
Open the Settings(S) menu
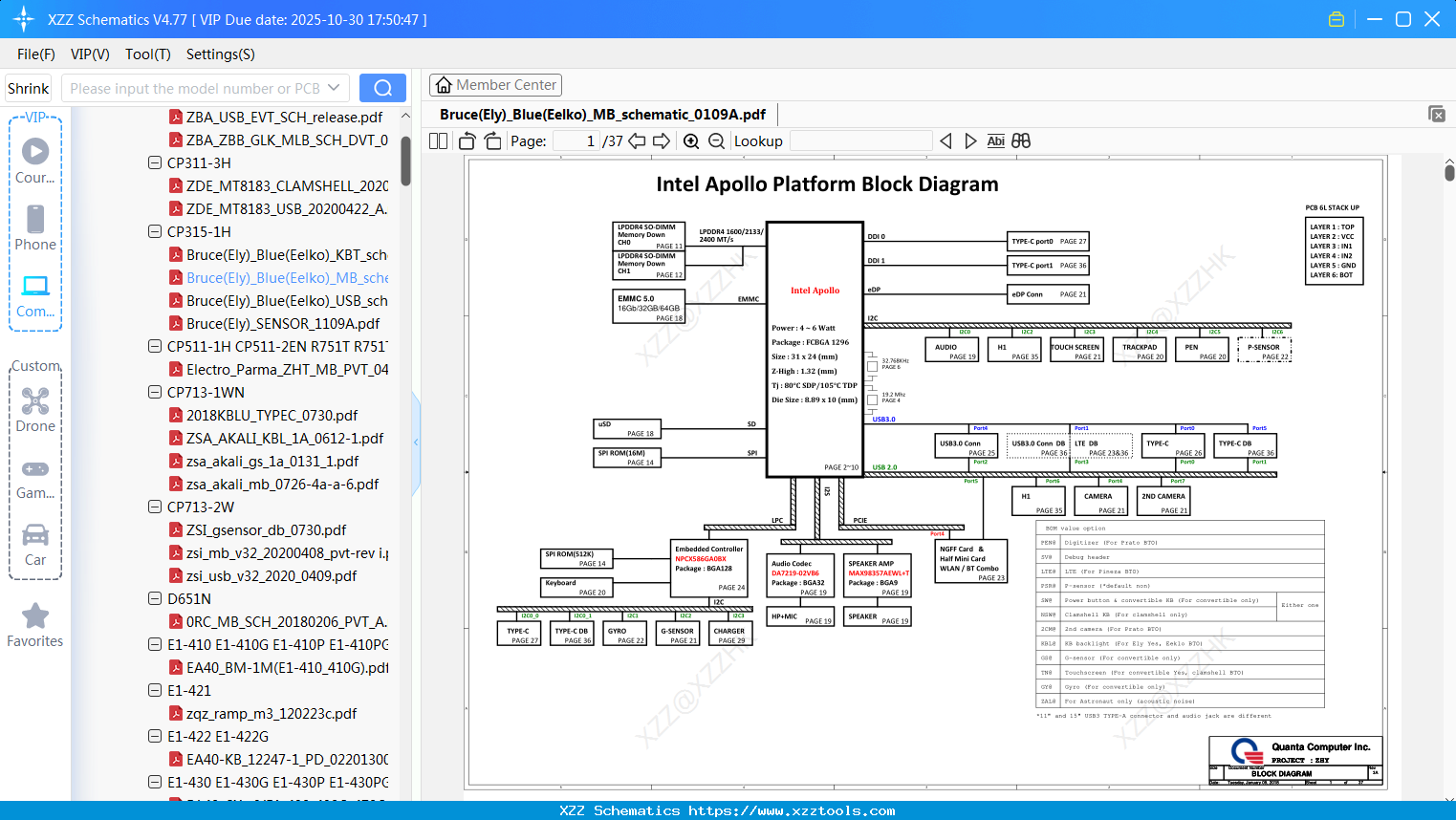[220, 54]
